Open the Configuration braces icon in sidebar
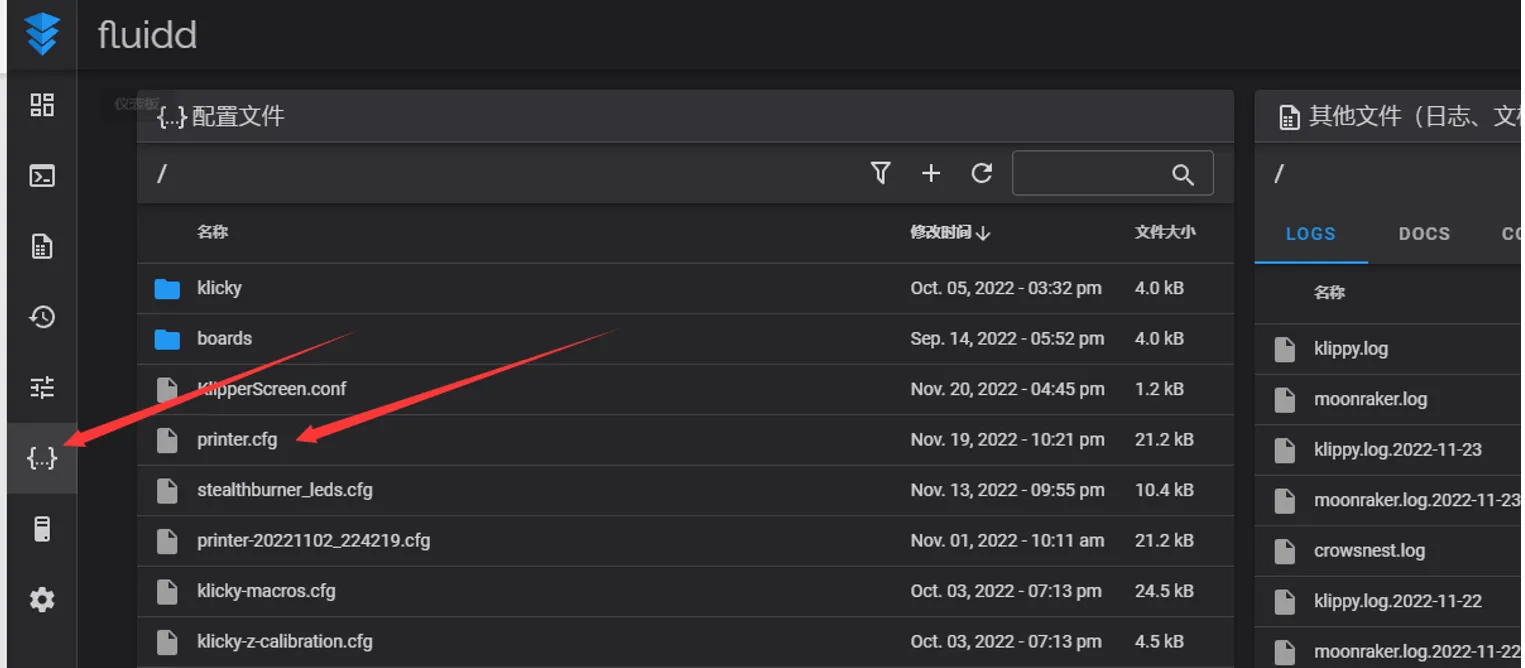The image size is (1525, 668). pos(42,458)
